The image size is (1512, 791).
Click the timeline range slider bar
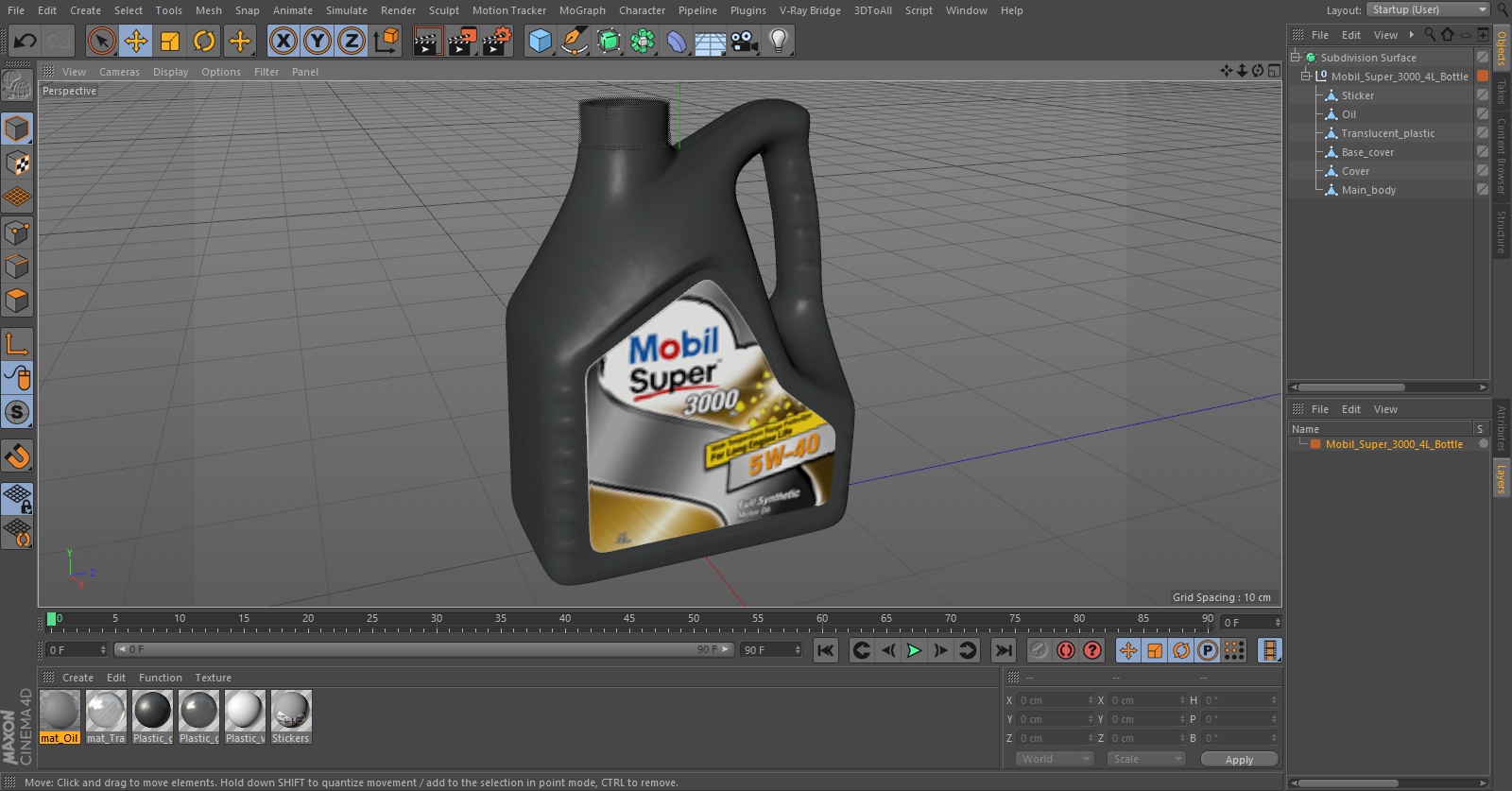click(424, 649)
